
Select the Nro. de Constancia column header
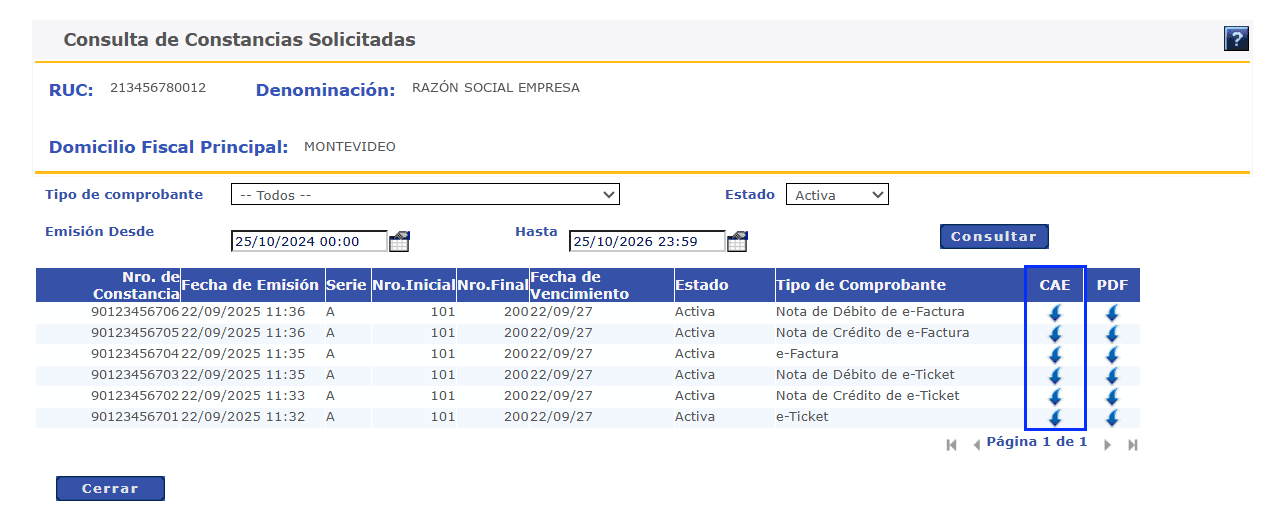click(x=108, y=285)
